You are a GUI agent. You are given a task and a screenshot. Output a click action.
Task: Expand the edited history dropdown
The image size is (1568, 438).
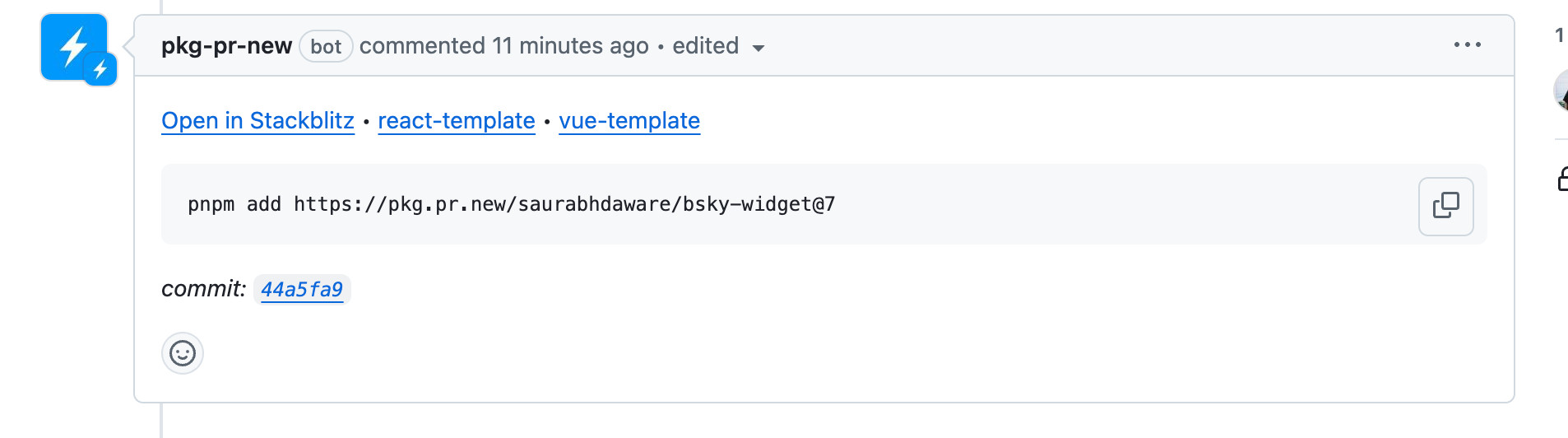(x=718, y=46)
